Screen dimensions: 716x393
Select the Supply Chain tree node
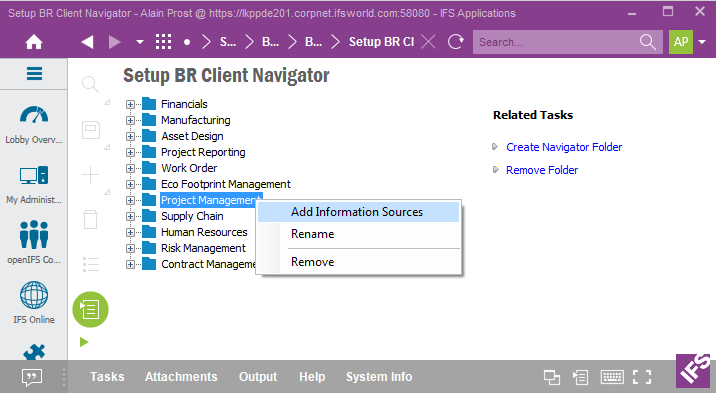point(192,216)
